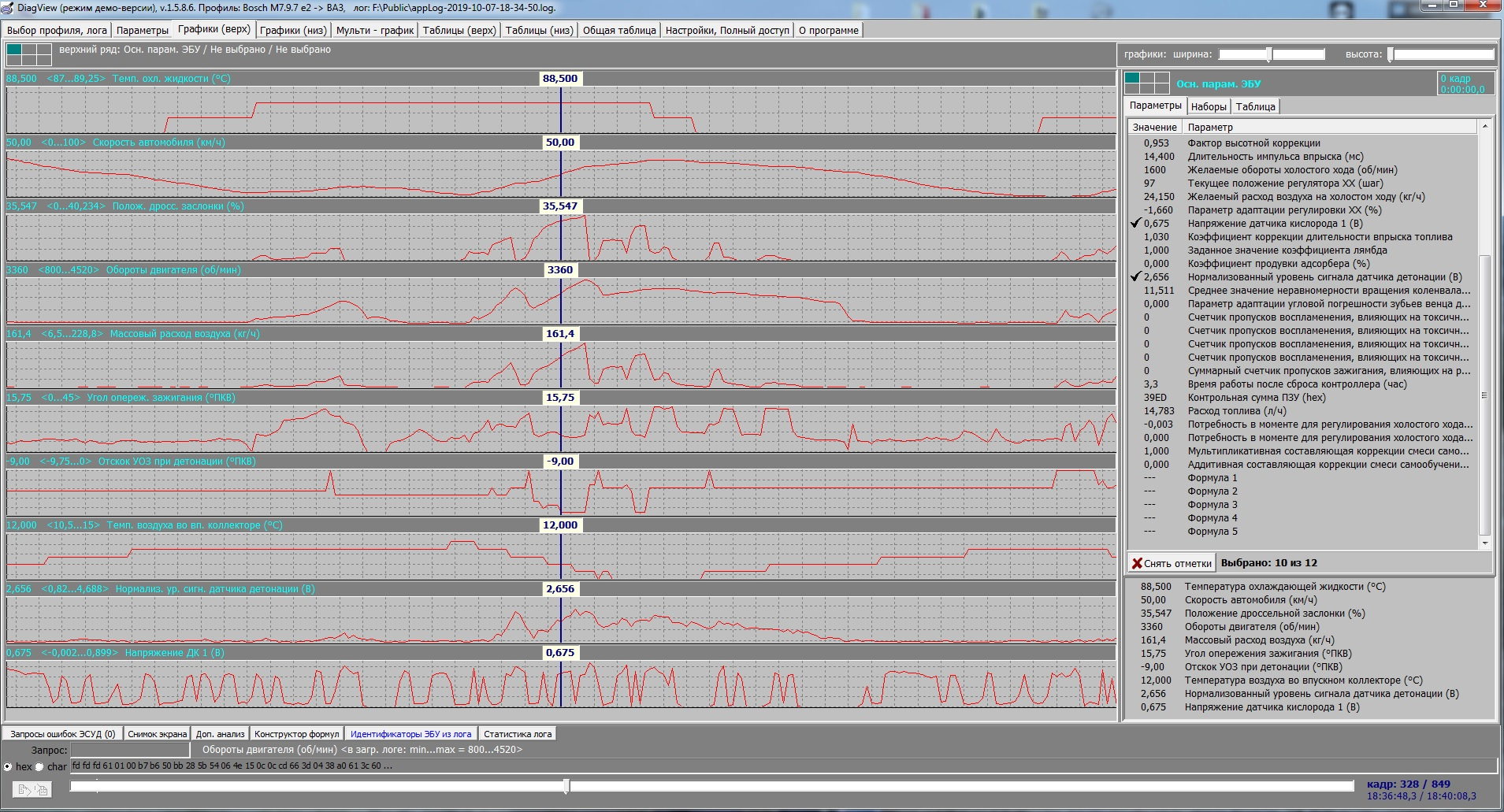Image resolution: width=1504 pixels, height=812 pixels.
Task: Click the Снять отметки button
Action: click(1171, 563)
